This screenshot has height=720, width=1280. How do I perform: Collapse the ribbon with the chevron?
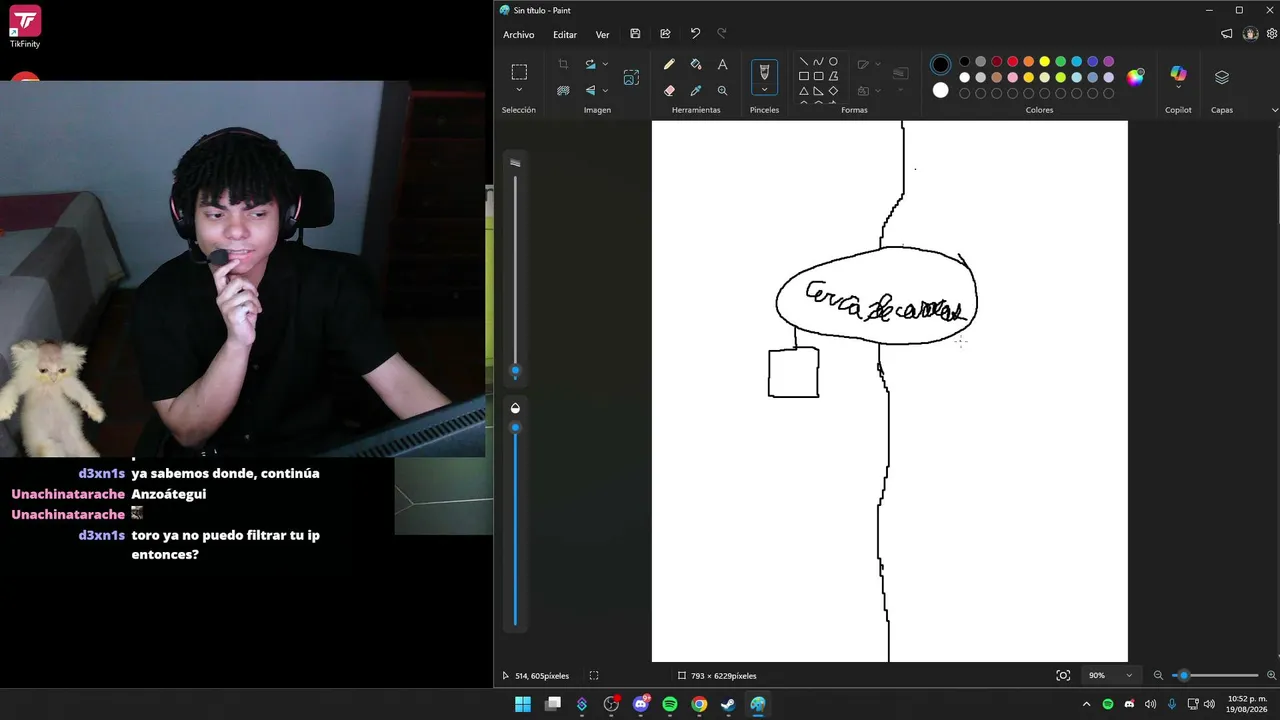1274,110
